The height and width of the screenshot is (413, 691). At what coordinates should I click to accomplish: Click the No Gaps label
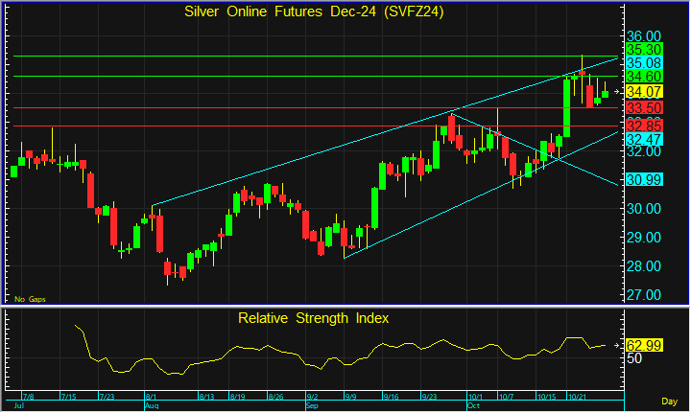[30, 299]
